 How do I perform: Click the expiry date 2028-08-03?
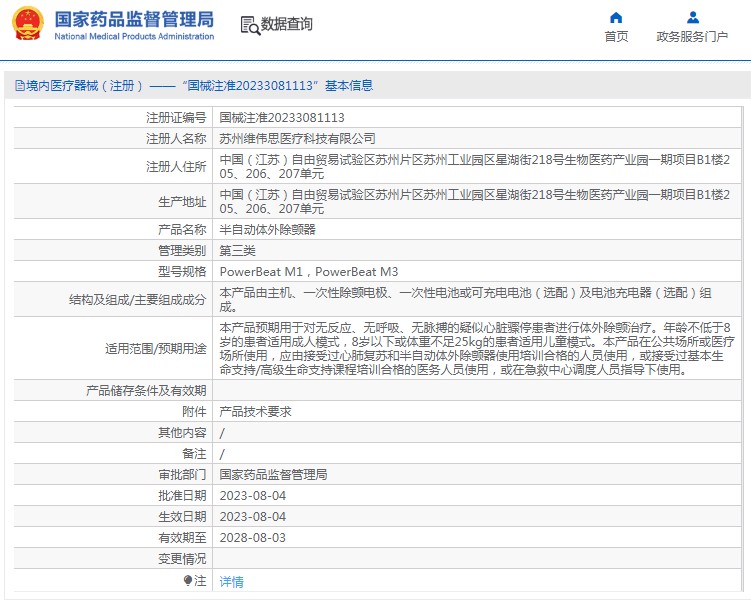(252, 537)
